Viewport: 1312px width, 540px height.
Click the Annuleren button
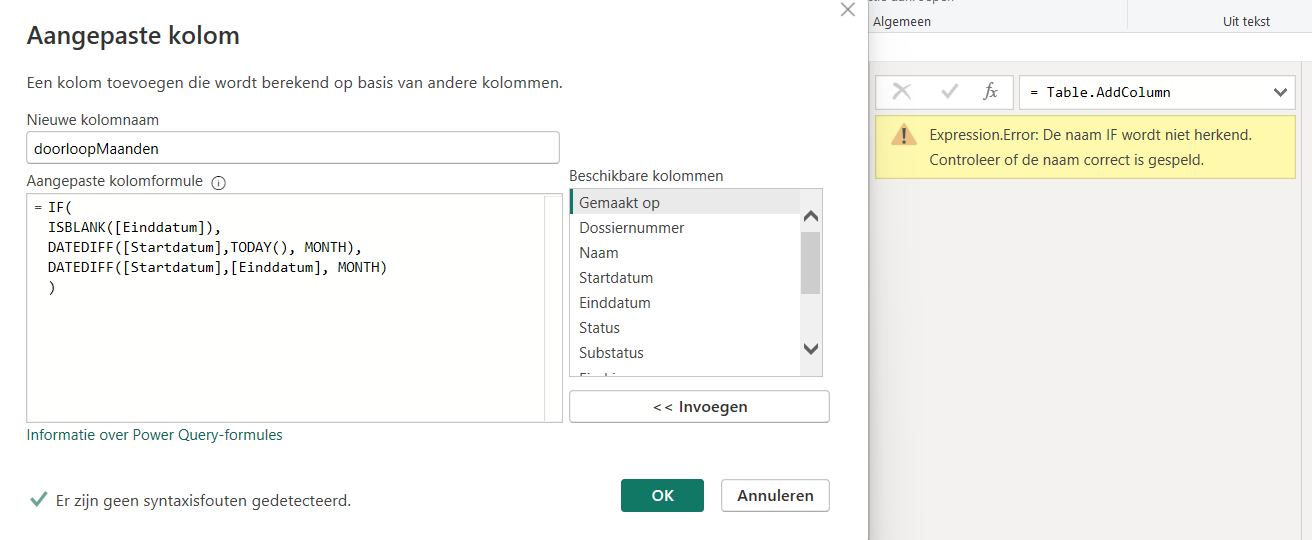click(x=775, y=495)
